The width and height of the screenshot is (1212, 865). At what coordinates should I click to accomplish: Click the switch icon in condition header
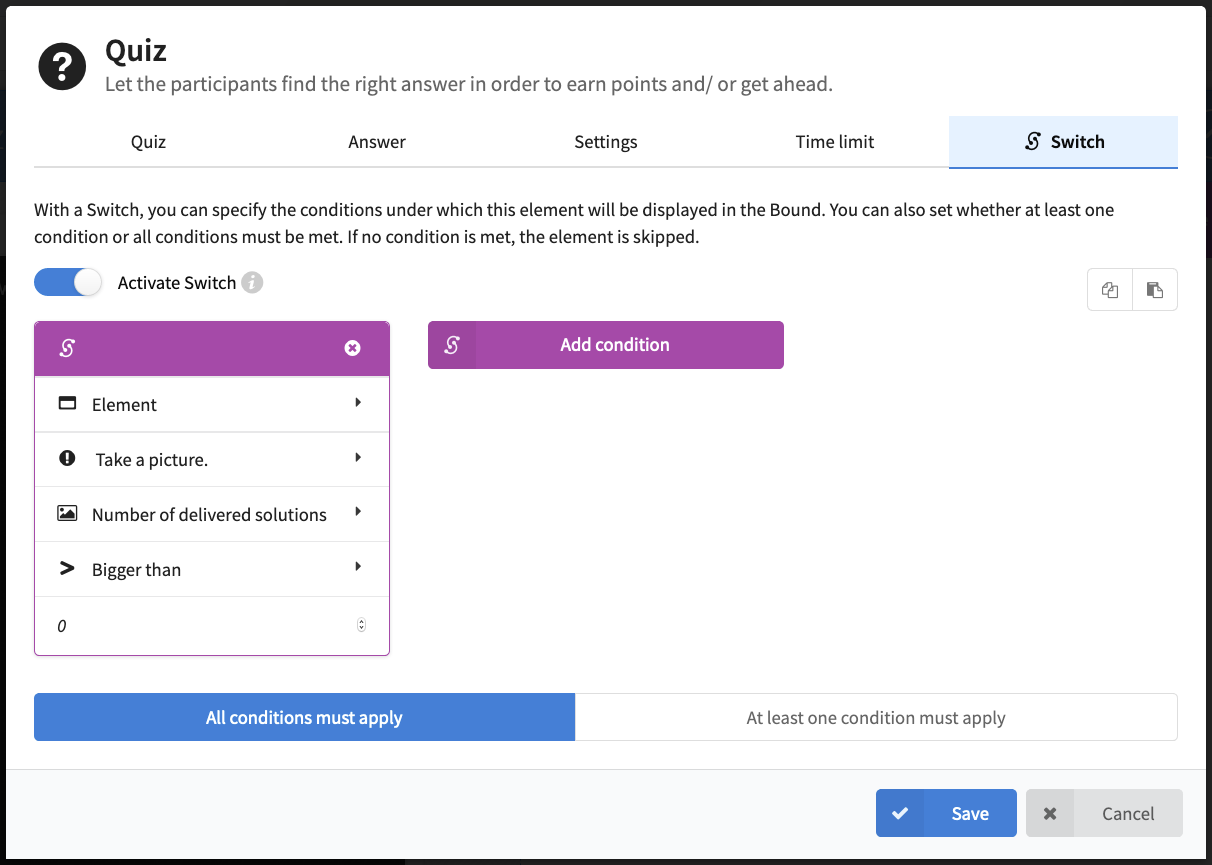click(68, 348)
